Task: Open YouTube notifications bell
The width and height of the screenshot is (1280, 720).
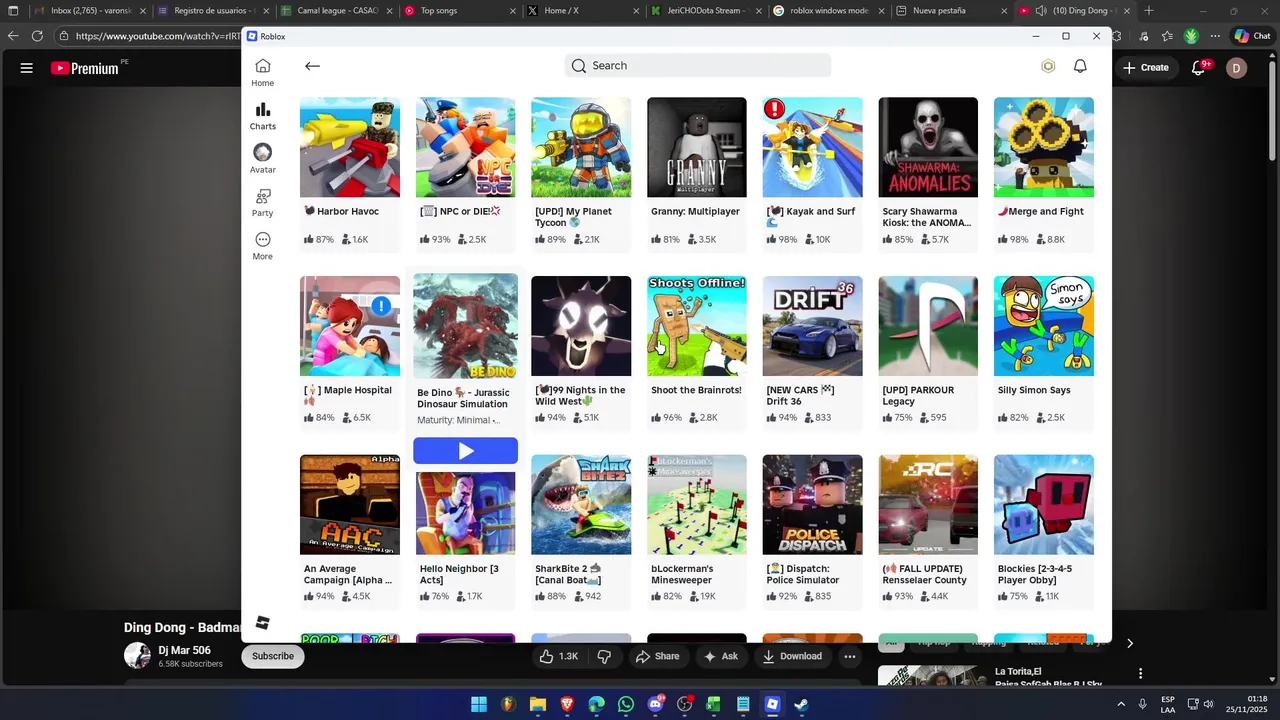Action: 1199,68
